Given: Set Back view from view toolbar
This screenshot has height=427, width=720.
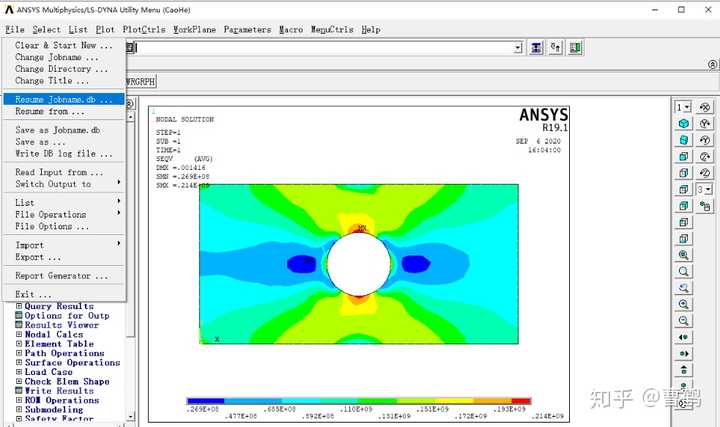Looking at the screenshot, I should pyautogui.click(x=683, y=206).
